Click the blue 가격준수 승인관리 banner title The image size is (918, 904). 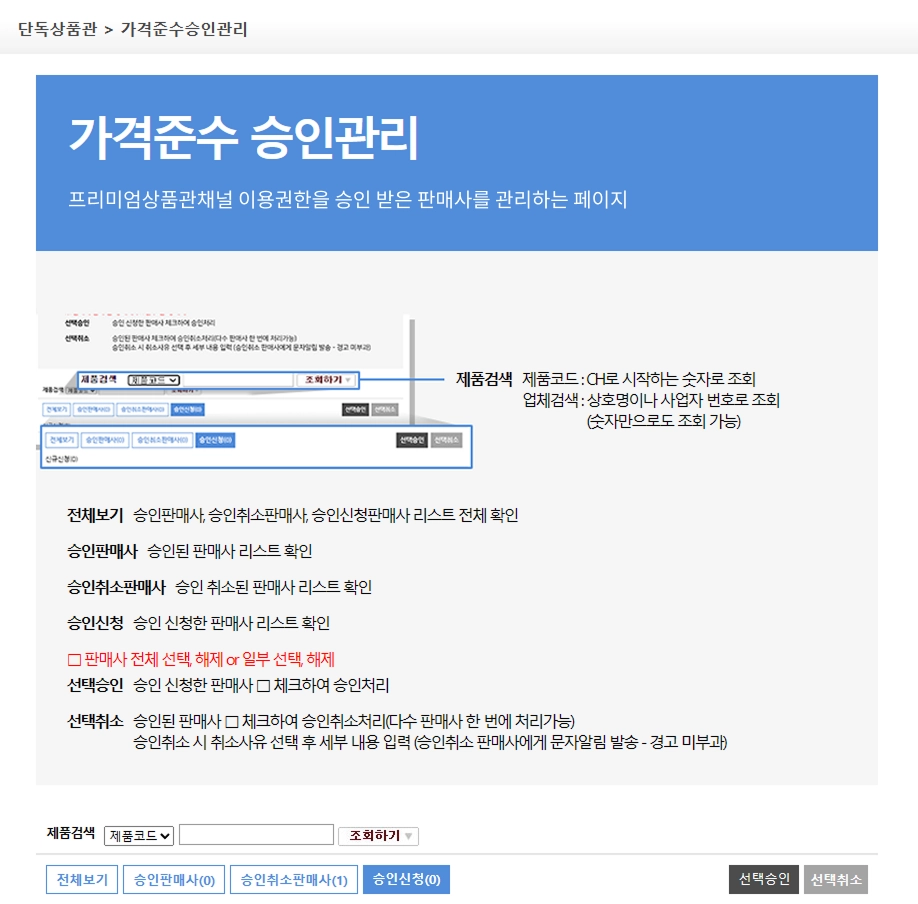(x=244, y=137)
